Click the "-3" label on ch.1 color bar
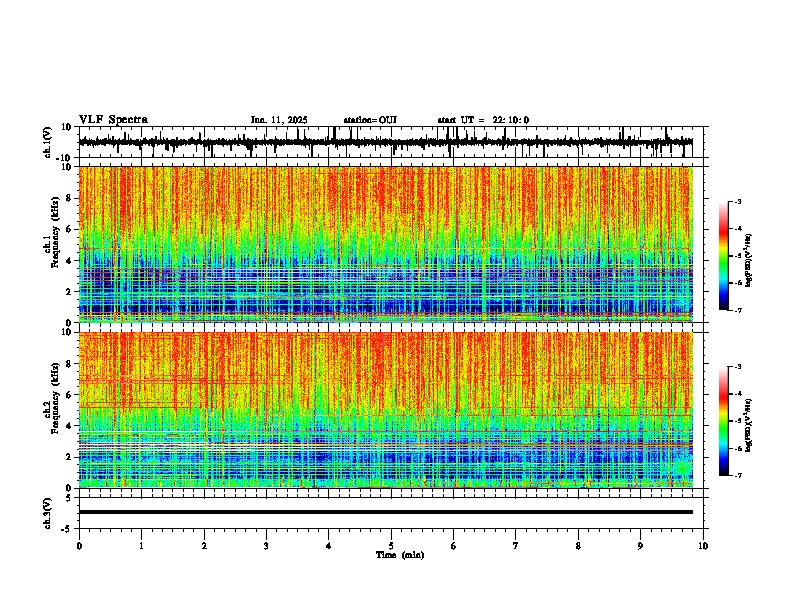This screenshot has width=792, height=612. click(x=737, y=202)
